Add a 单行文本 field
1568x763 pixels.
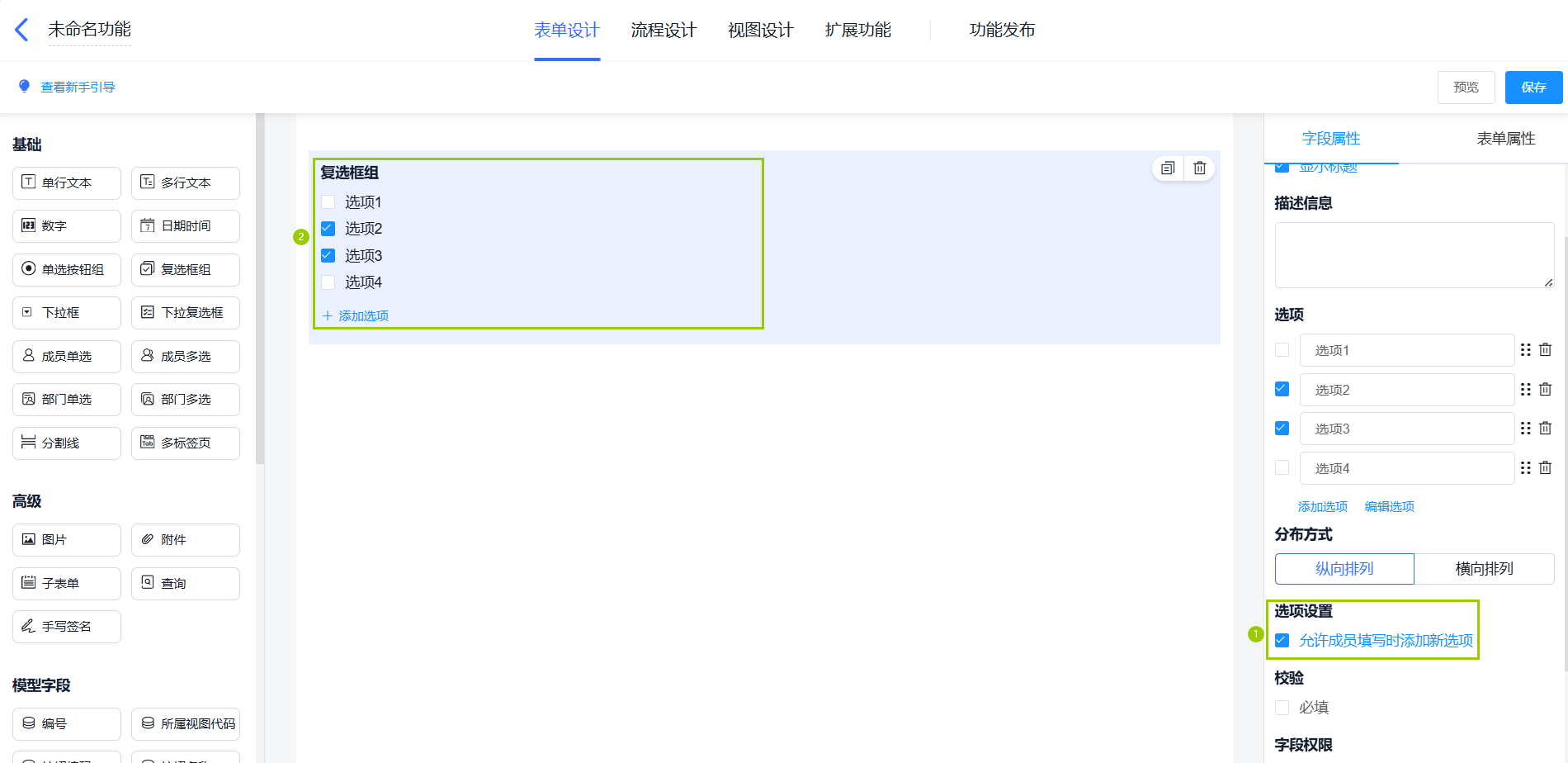click(x=67, y=183)
